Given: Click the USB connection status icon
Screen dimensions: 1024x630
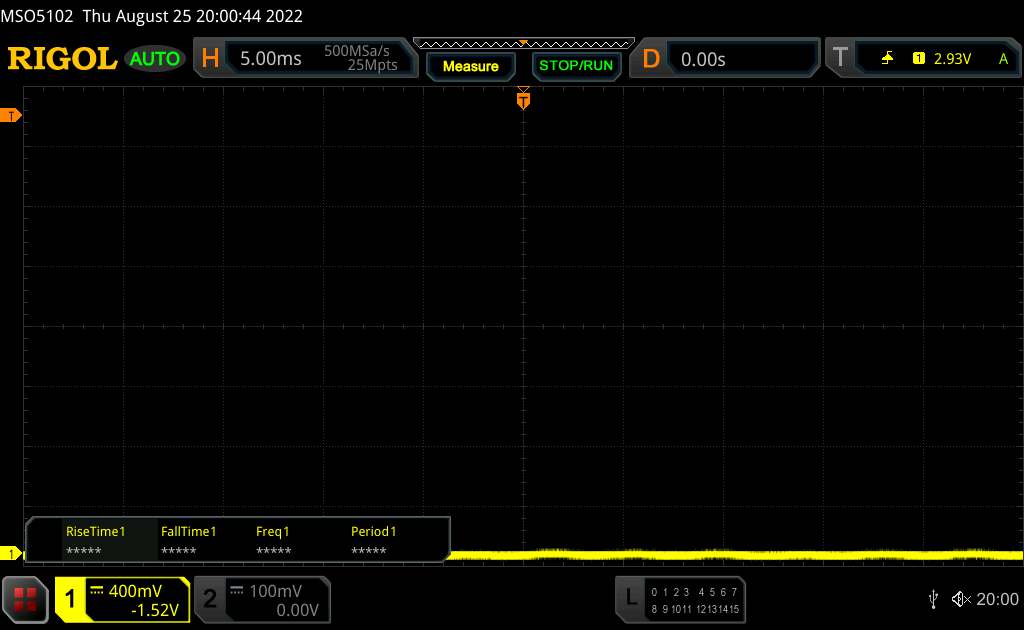Looking at the screenshot, I should (933, 599).
